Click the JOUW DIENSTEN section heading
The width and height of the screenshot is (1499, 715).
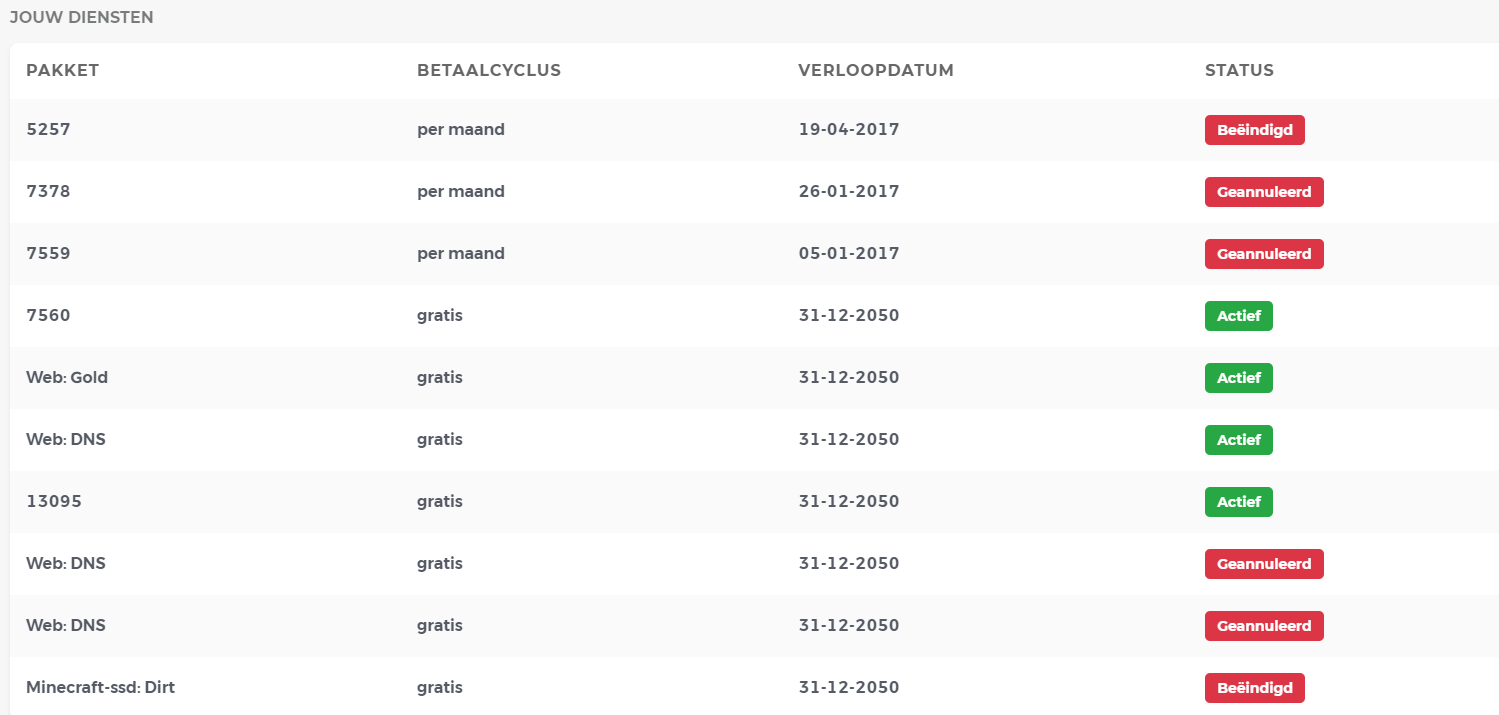(81, 18)
